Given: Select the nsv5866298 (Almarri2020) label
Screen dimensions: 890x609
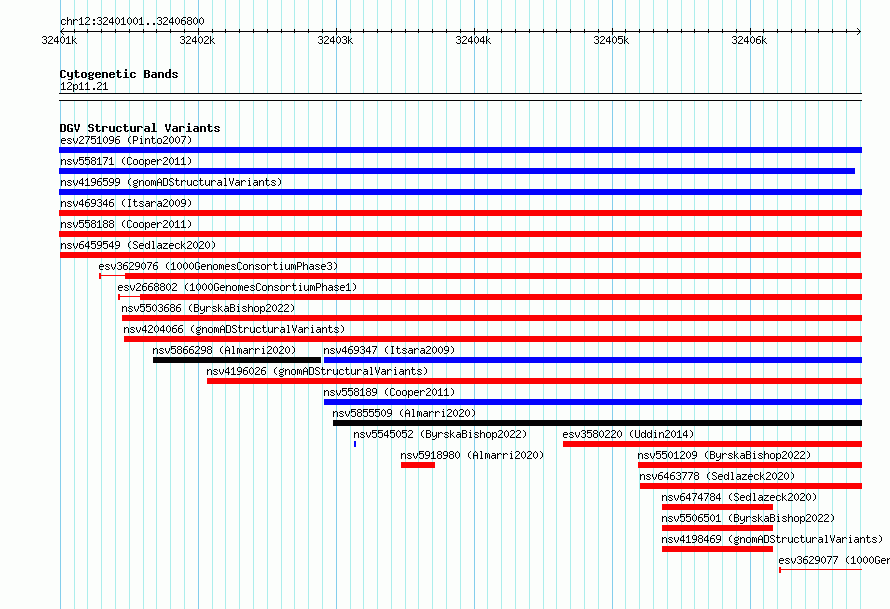Looking at the screenshot, I should pos(224,350).
